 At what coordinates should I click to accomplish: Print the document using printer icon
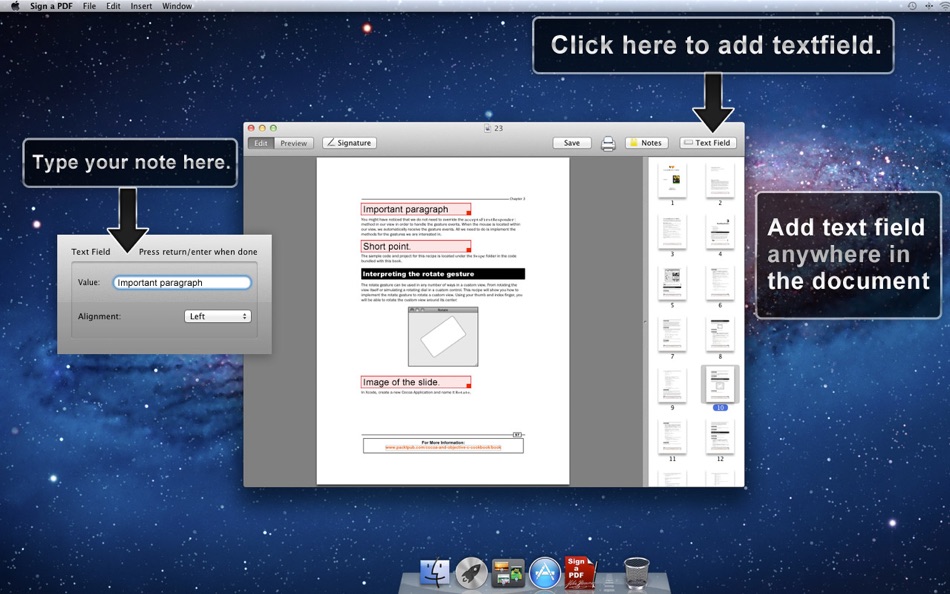coord(608,144)
